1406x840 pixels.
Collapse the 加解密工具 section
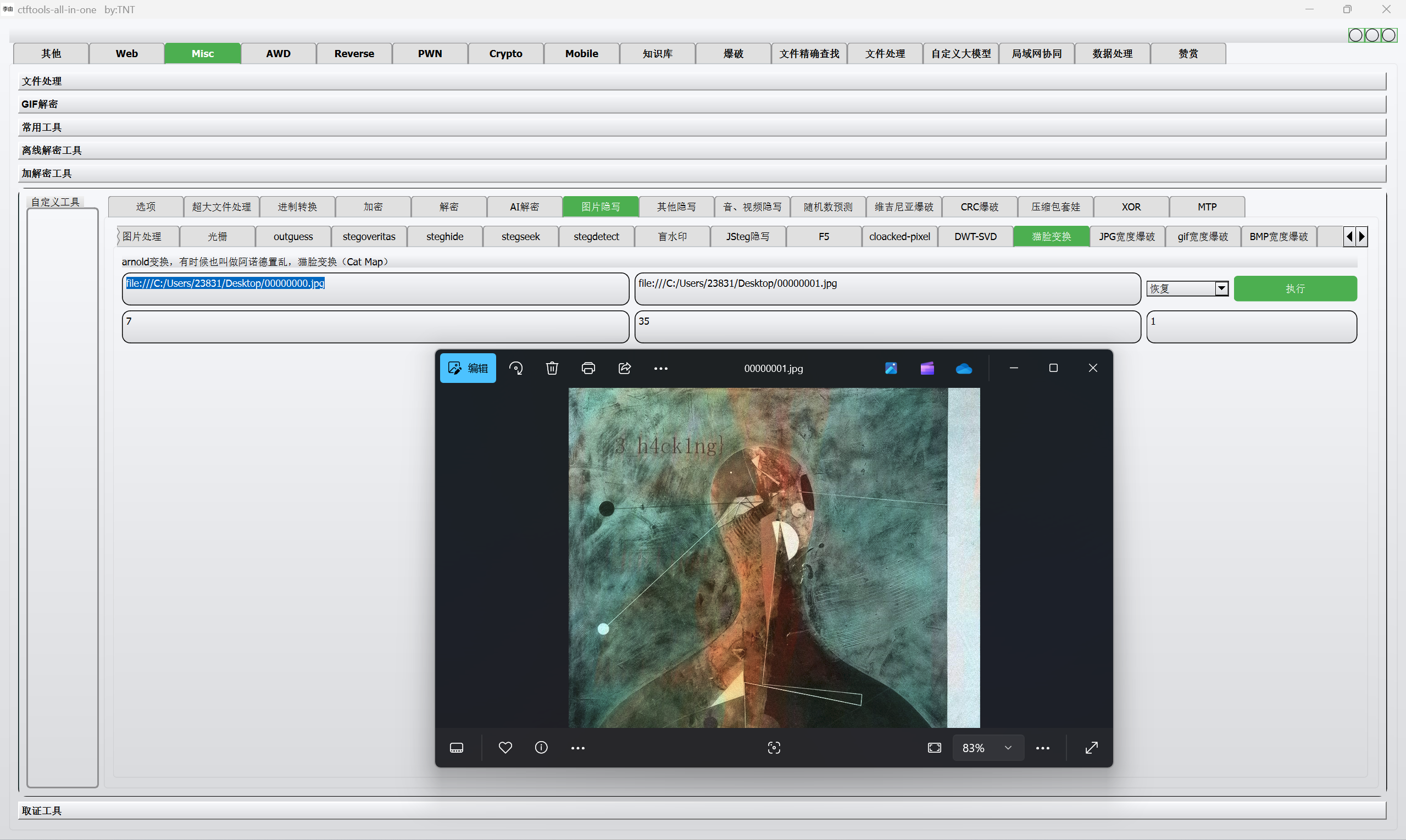point(702,173)
